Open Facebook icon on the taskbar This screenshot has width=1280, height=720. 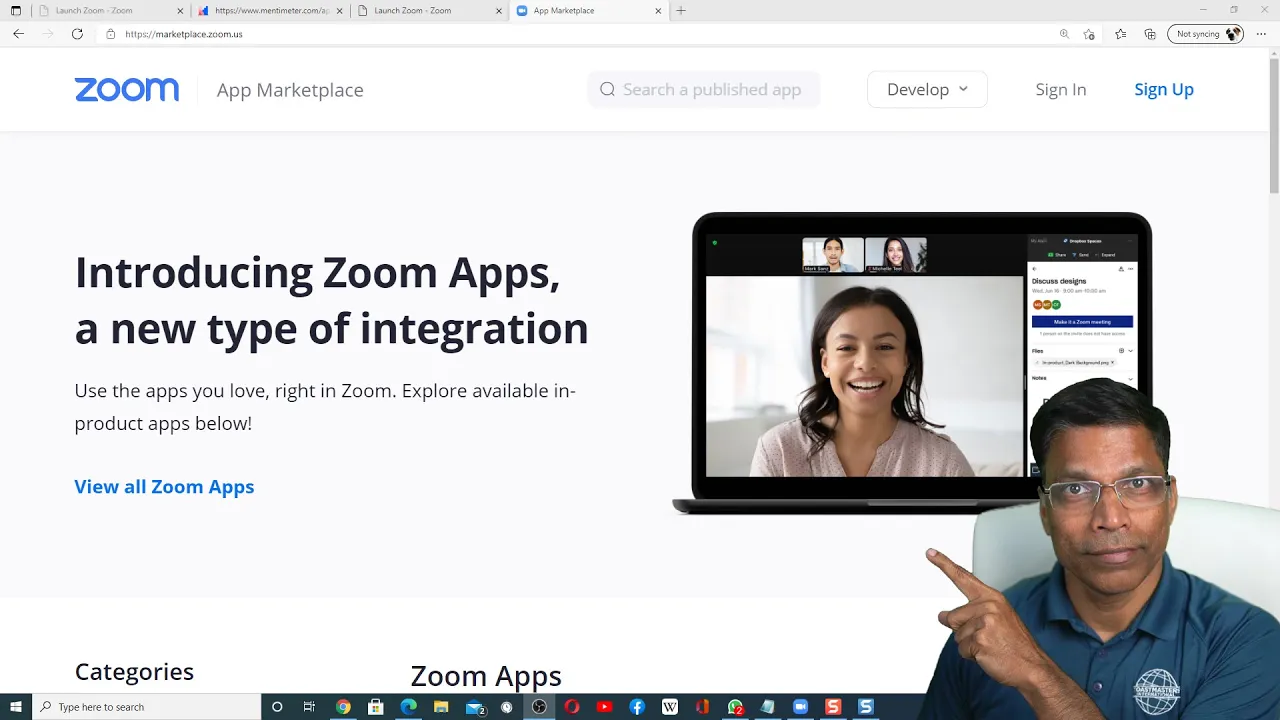pyautogui.click(x=637, y=707)
